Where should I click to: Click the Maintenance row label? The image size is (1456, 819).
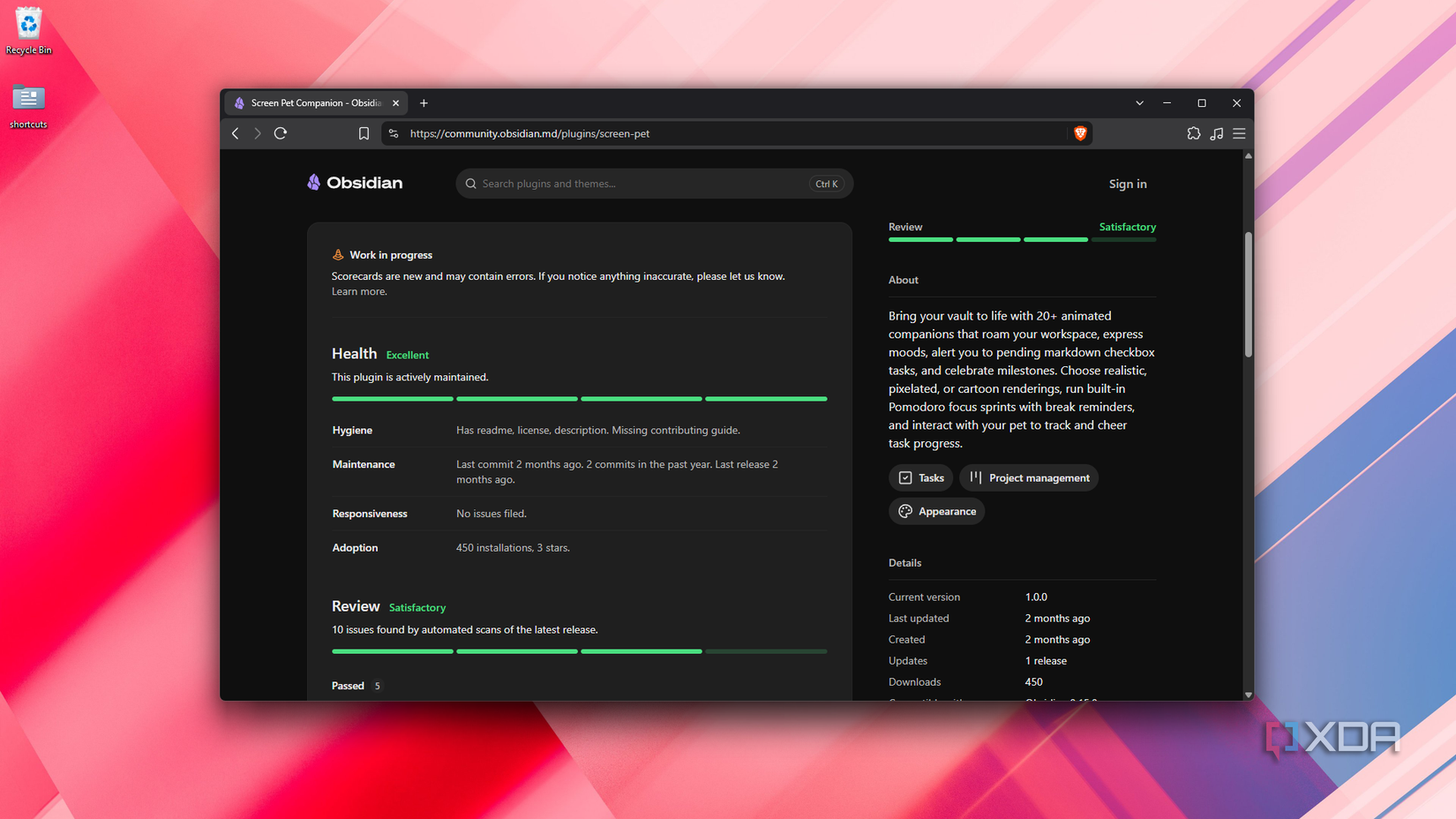coord(364,464)
